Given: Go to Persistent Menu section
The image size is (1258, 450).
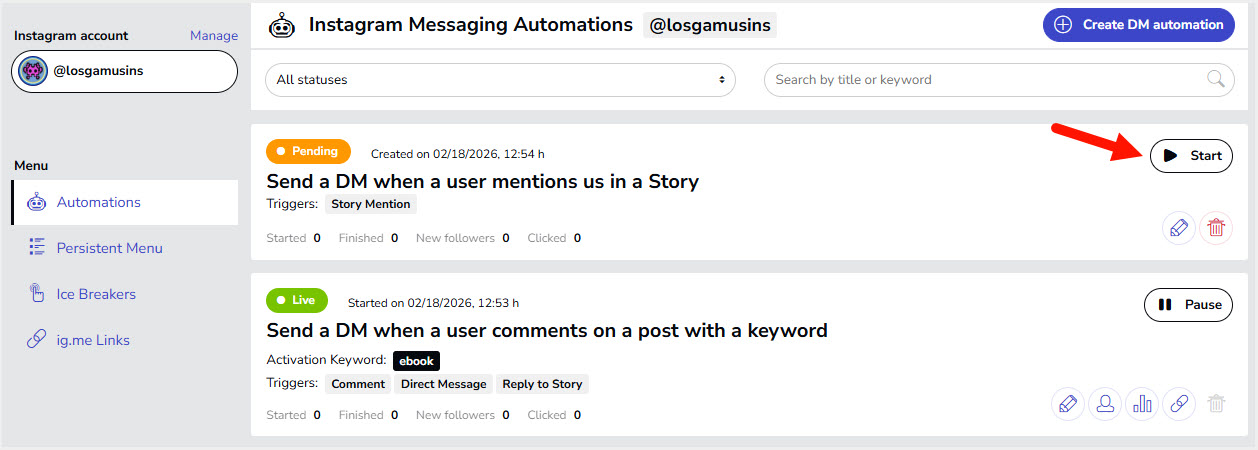Looking at the screenshot, I should [x=109, y=248].
